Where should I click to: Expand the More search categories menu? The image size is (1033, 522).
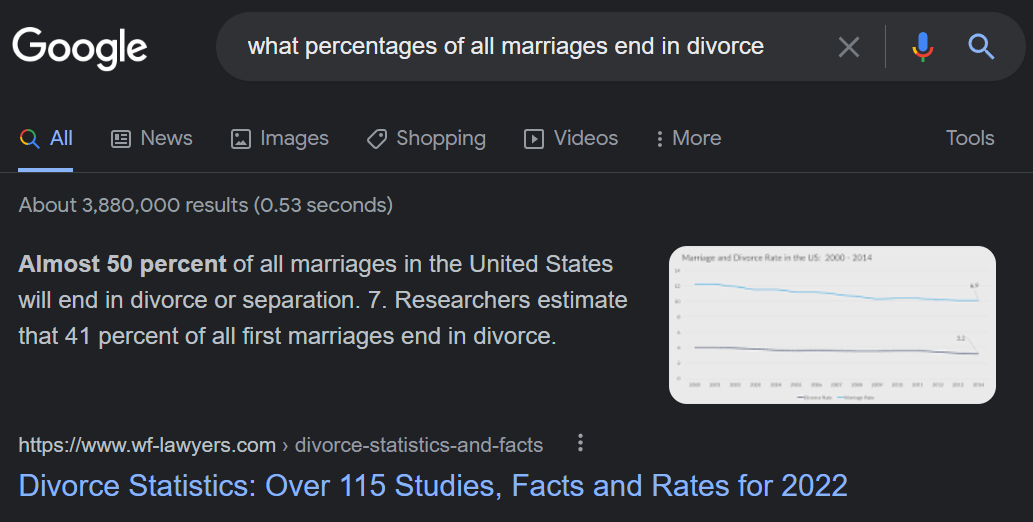[x=687, y=139]
